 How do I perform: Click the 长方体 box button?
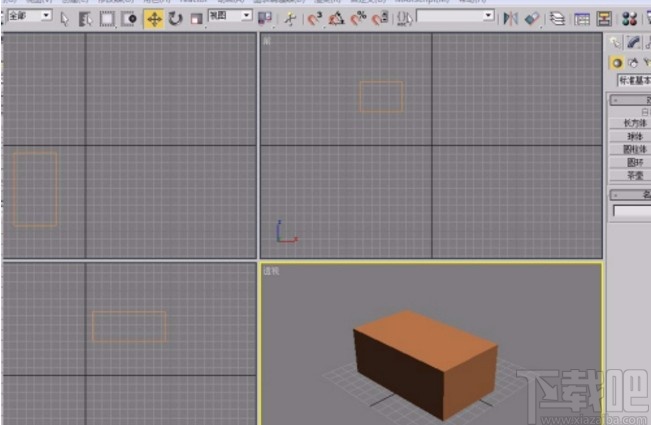[x=630, y=123]
